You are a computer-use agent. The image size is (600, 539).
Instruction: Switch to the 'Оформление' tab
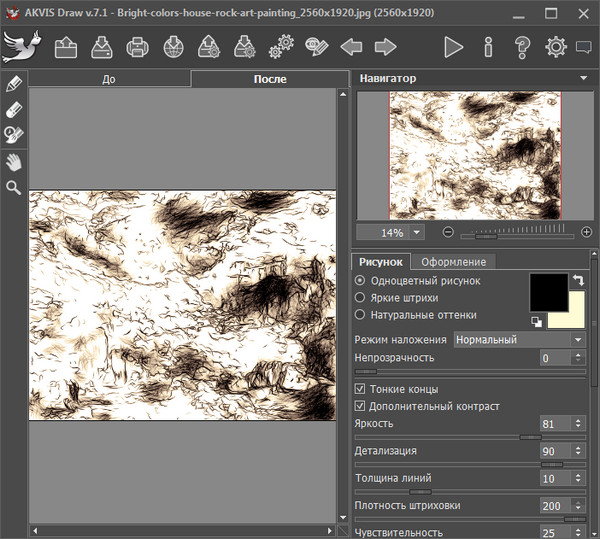click(454, 262)
